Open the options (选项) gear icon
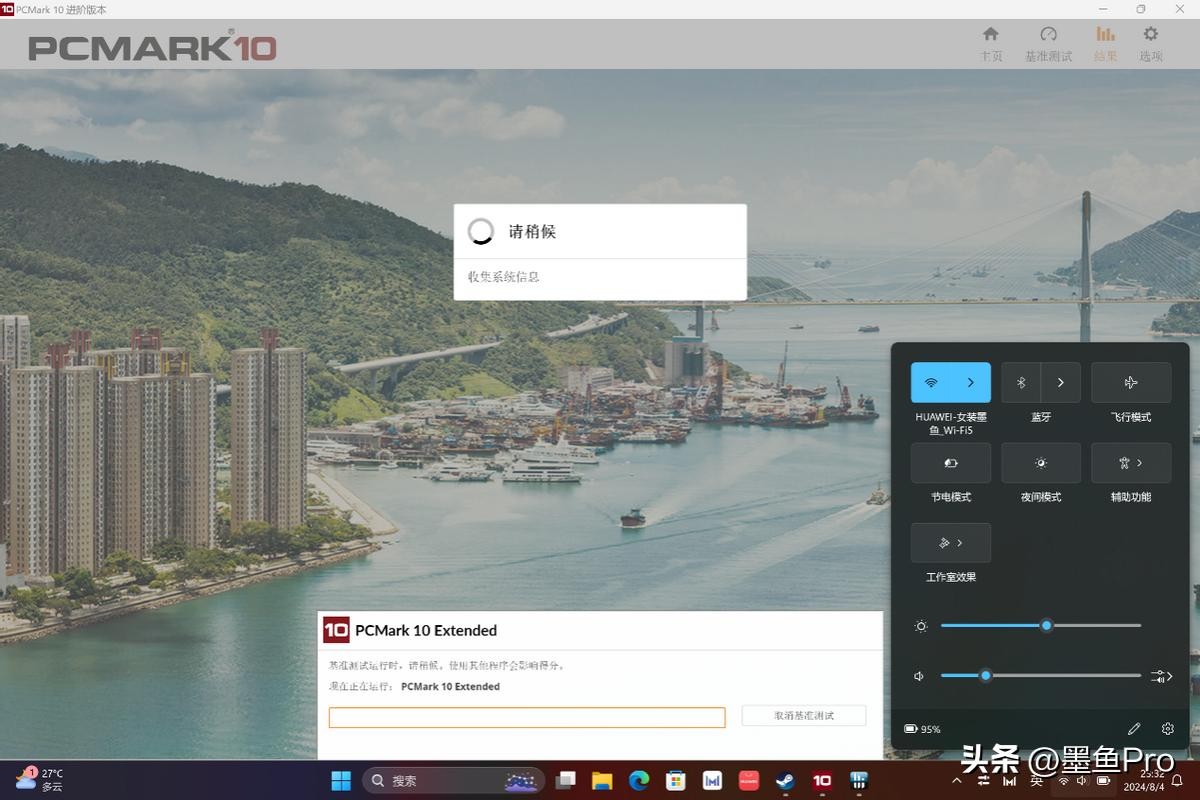Screen dimensions: 1200x800 1151,43
